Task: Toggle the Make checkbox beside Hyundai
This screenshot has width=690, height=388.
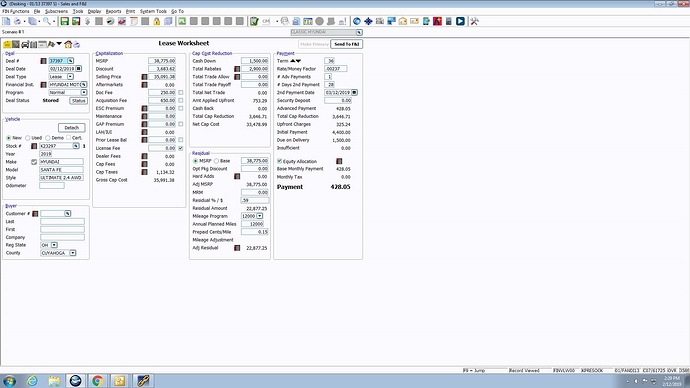Action: (34, 162)
